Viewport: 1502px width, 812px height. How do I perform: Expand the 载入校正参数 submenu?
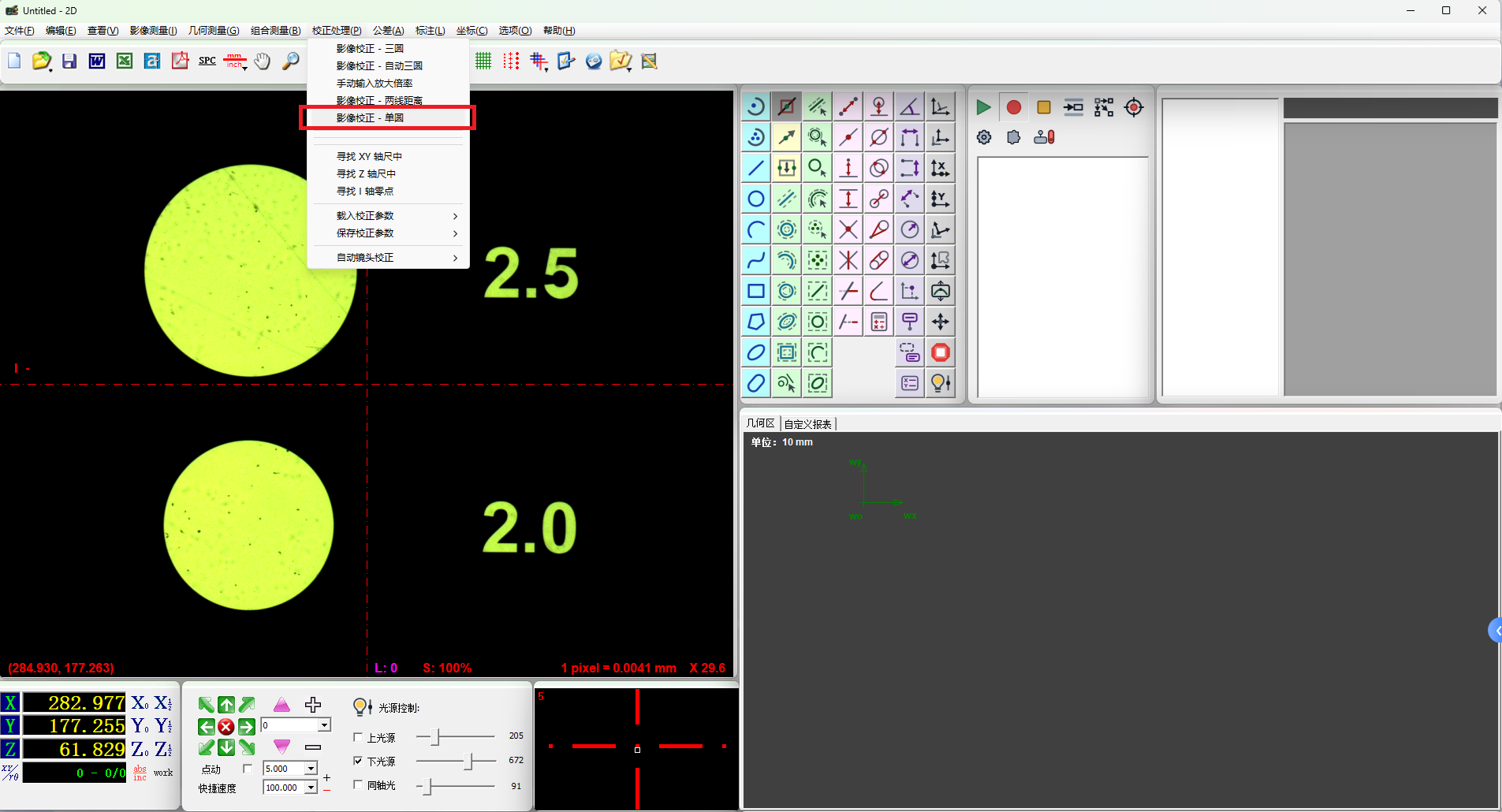(388, 216)
